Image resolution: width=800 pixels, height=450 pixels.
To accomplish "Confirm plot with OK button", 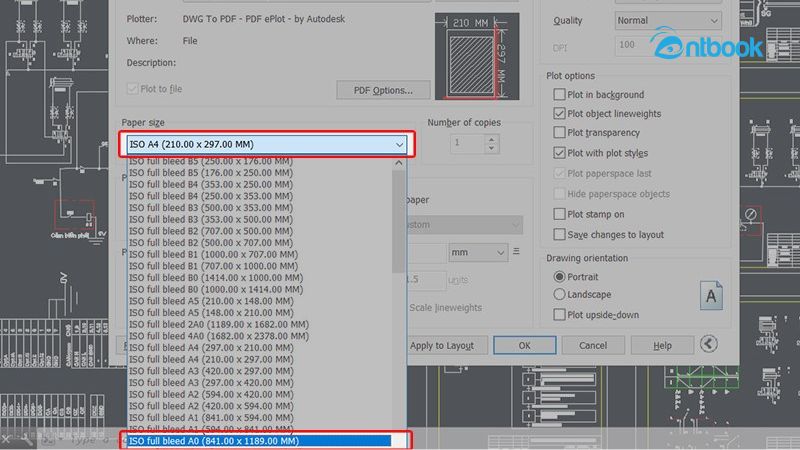I will [x=524, y=345].
